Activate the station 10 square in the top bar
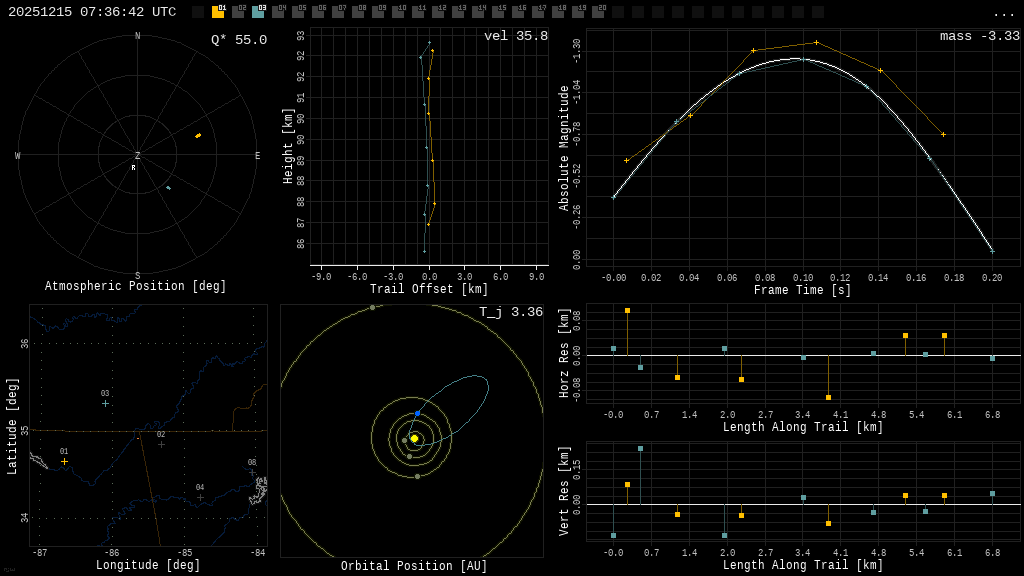1024x576 pixels. click(398, 12)
